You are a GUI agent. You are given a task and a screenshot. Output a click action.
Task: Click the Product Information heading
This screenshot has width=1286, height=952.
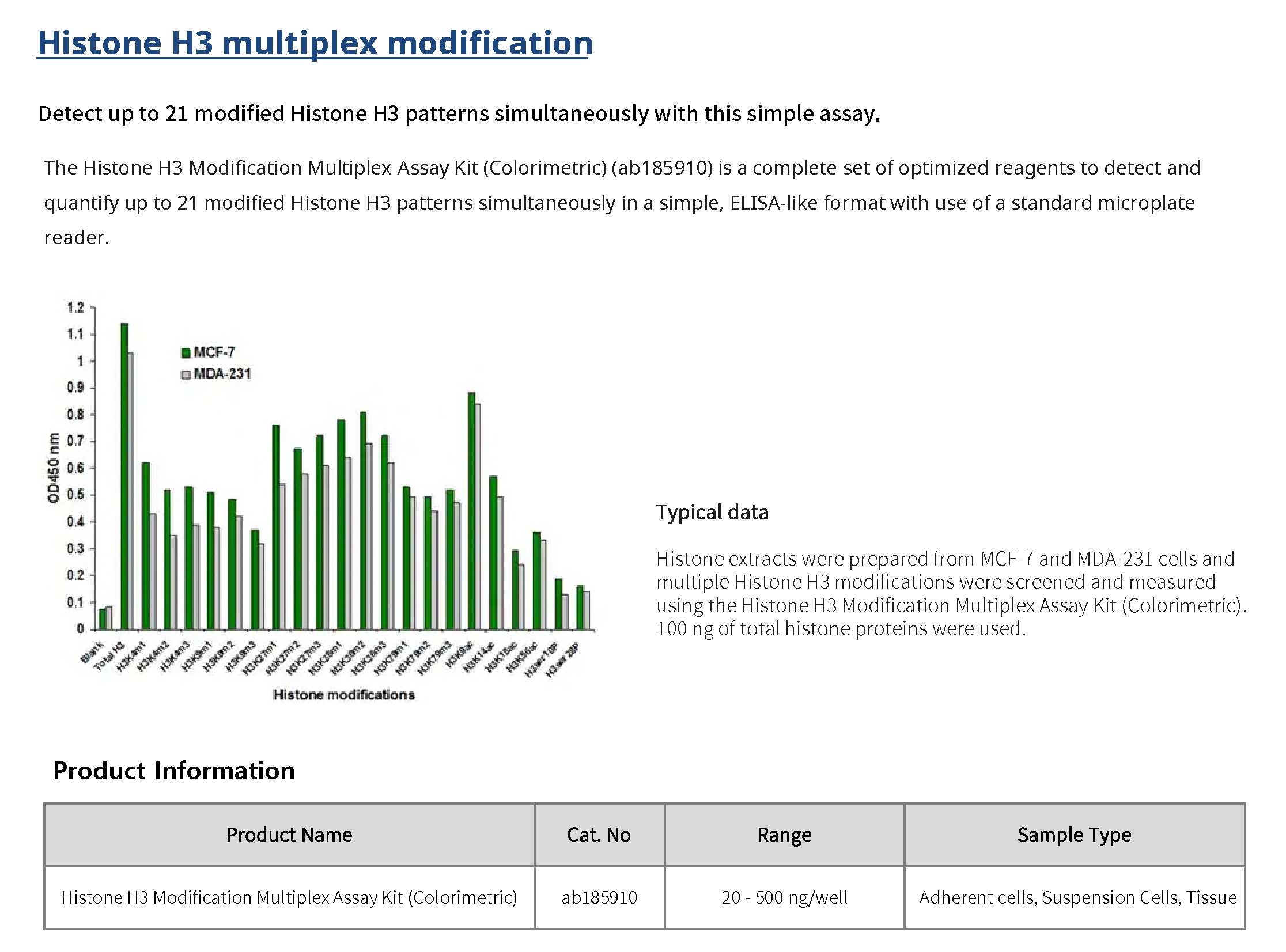coord(173,771)
